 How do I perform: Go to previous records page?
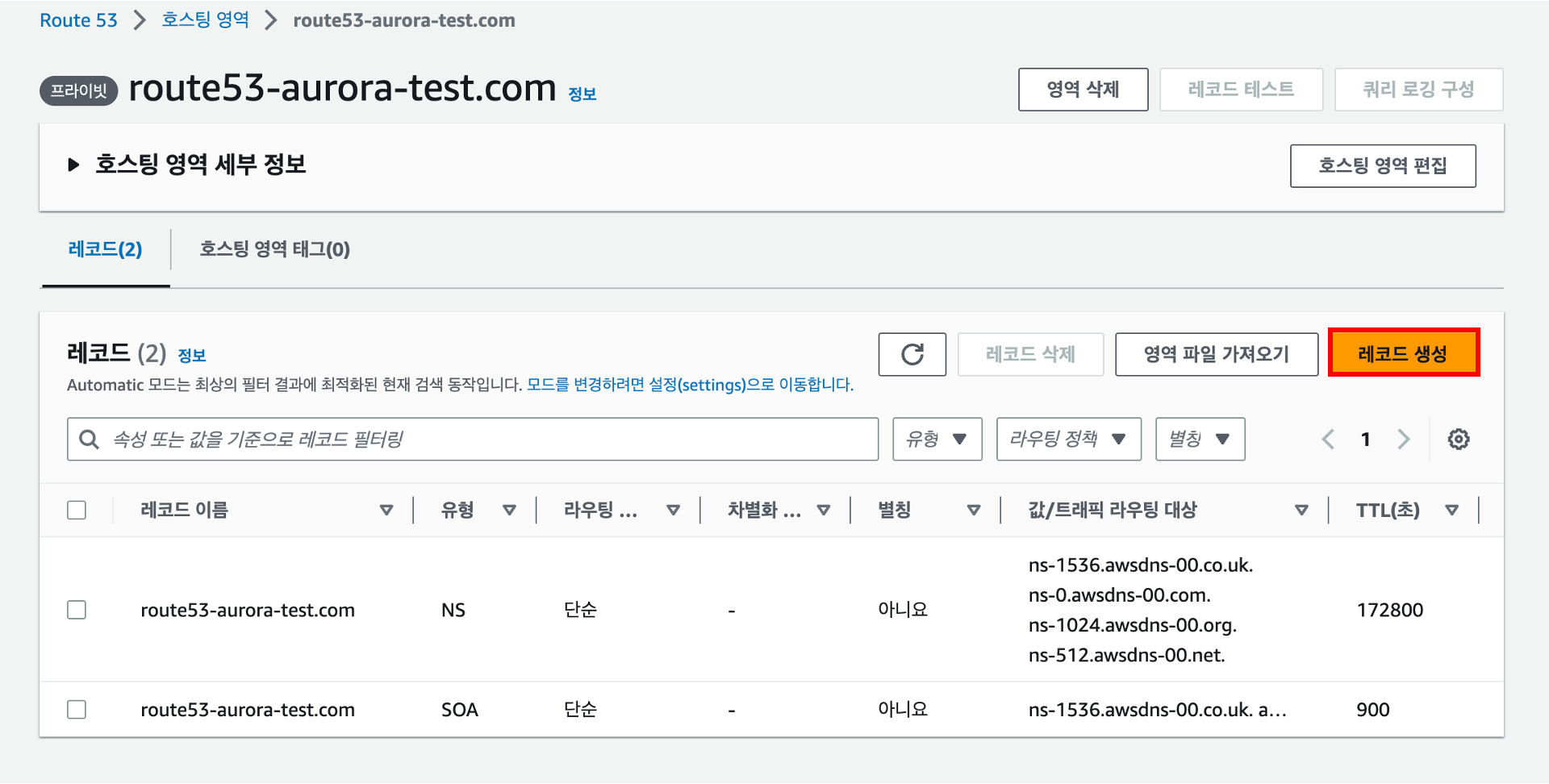pyautogui.click(x=1328, y=440)
